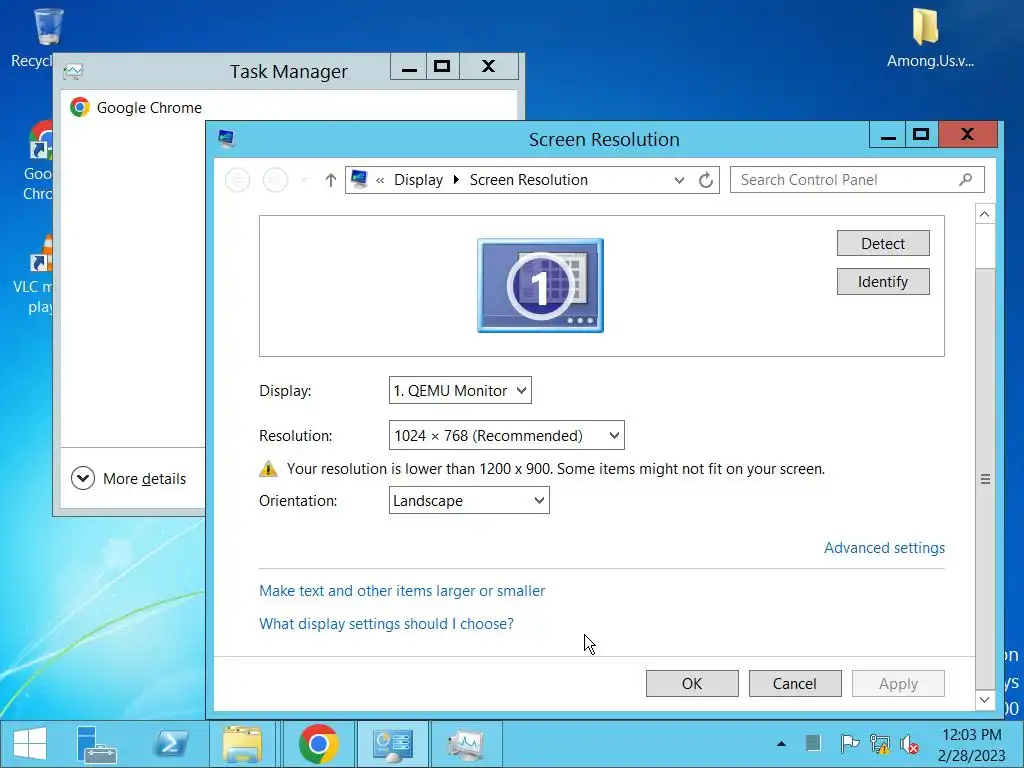This screenshot has height=768, width=1024.
Task: Open the Resolution dropdown
Action: tap(506, 436)
